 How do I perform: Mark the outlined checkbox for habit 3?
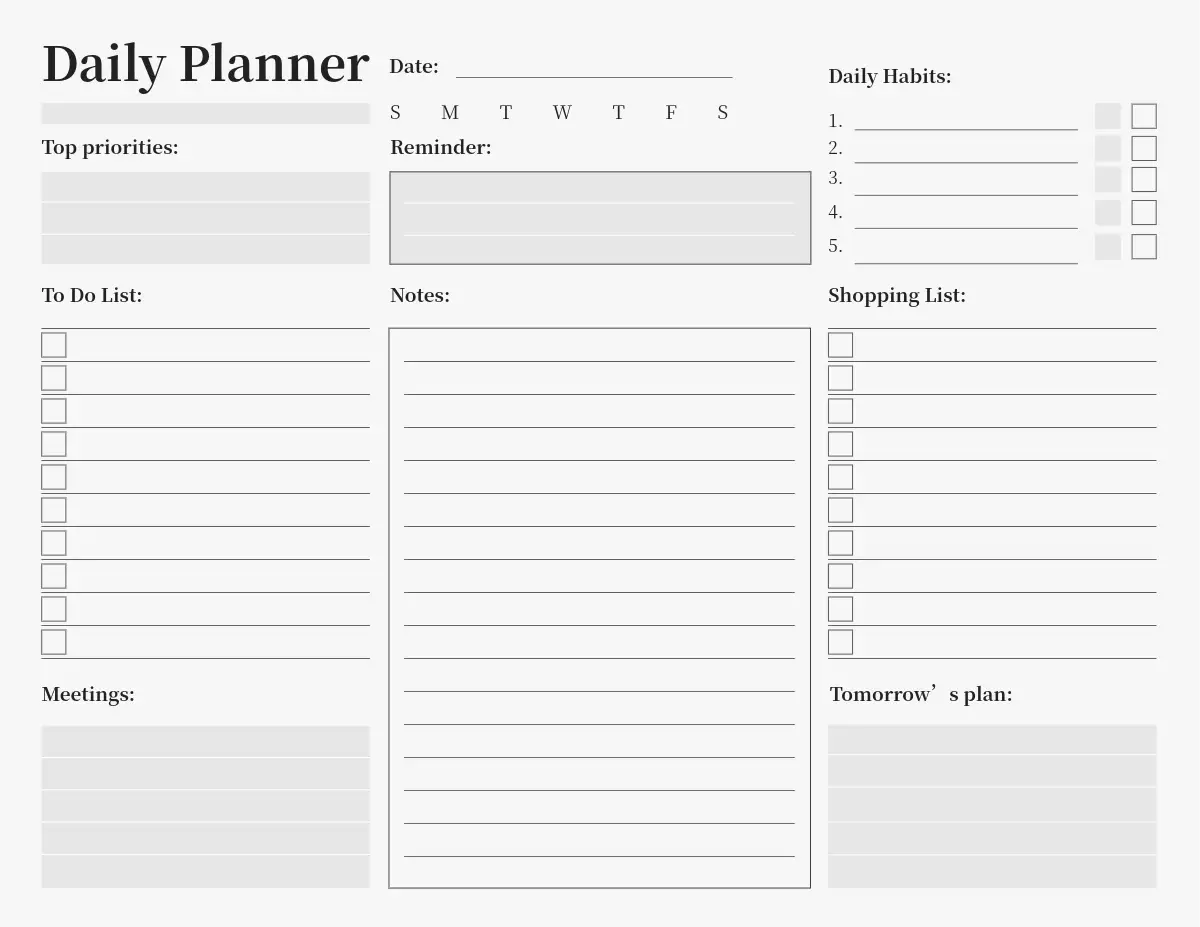pyautogui.click(x=1144, y=180)
